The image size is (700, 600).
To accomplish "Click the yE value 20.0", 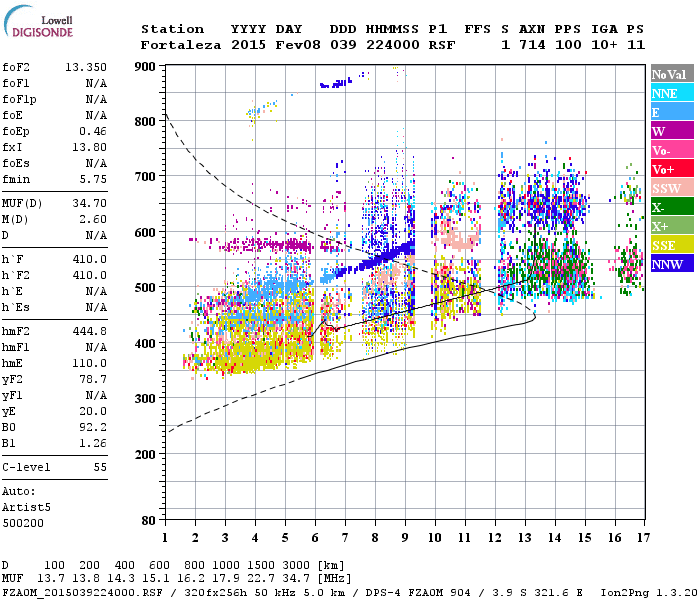I will point(93,412).
